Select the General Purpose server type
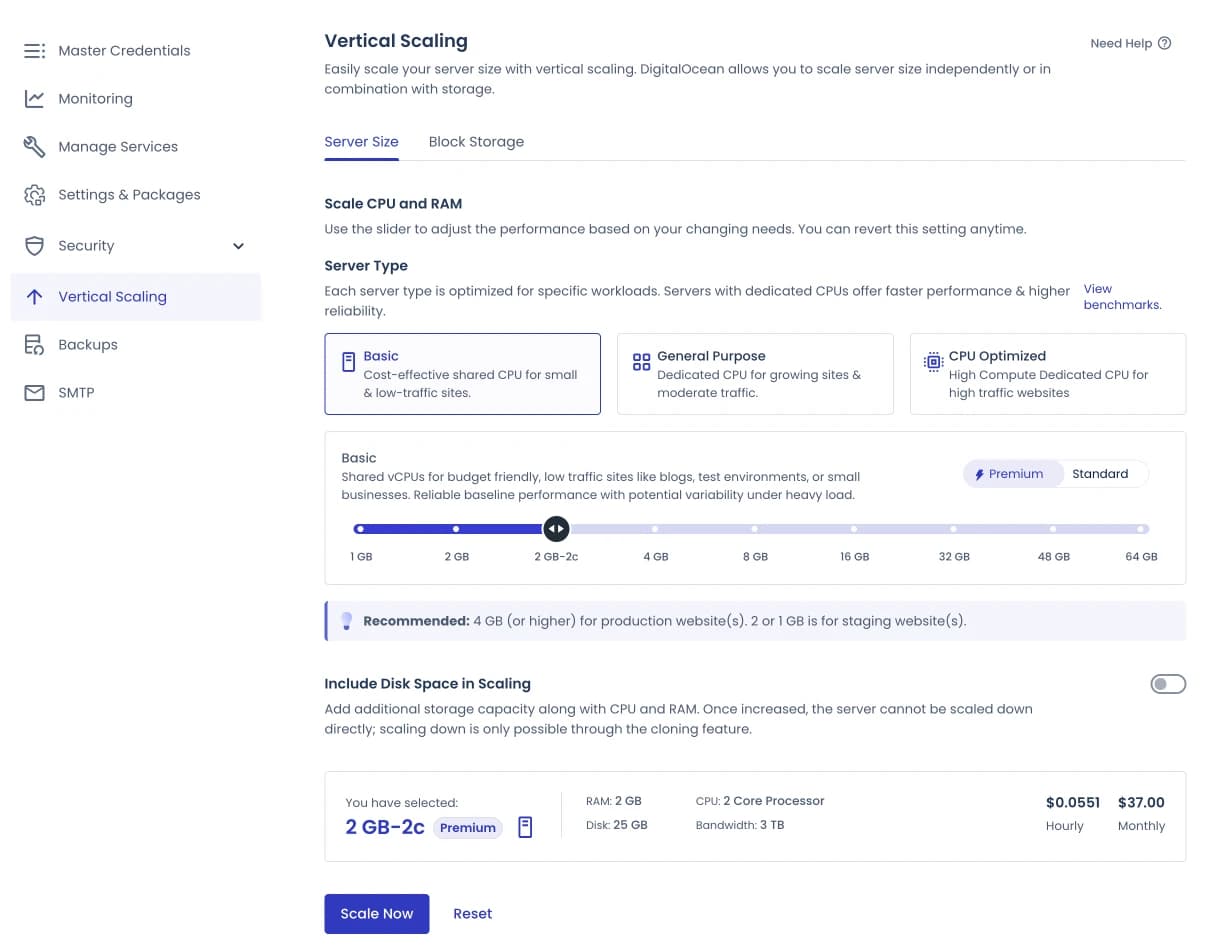This screenshot has height=950, width=1218. [x=754, y=373]
